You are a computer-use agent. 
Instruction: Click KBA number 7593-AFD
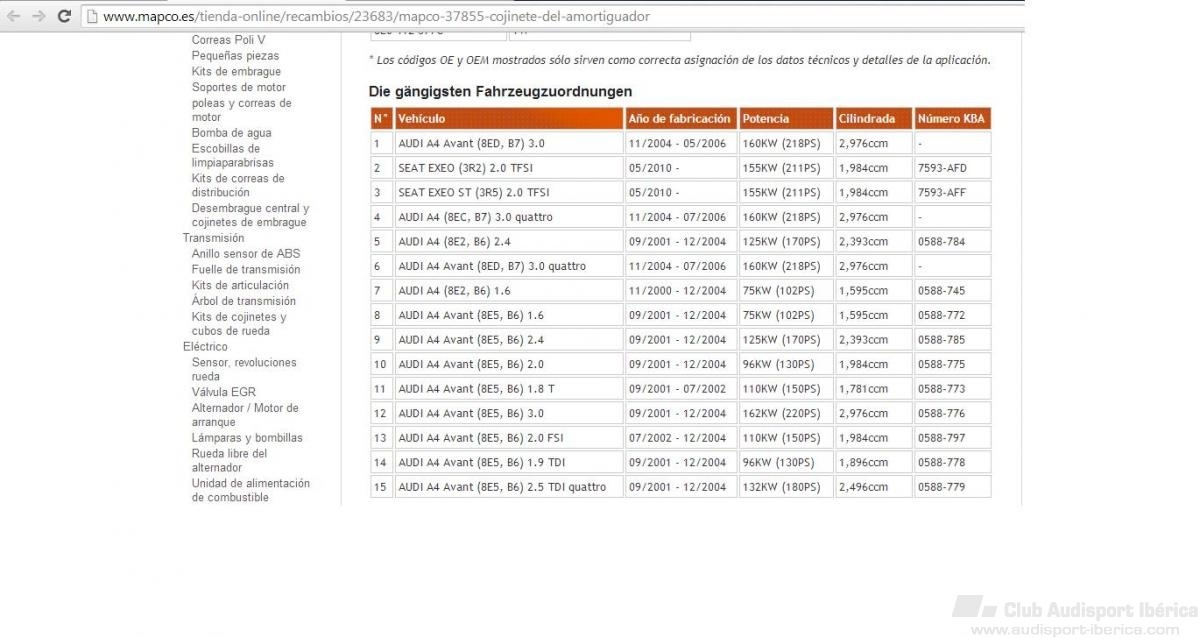942,168
